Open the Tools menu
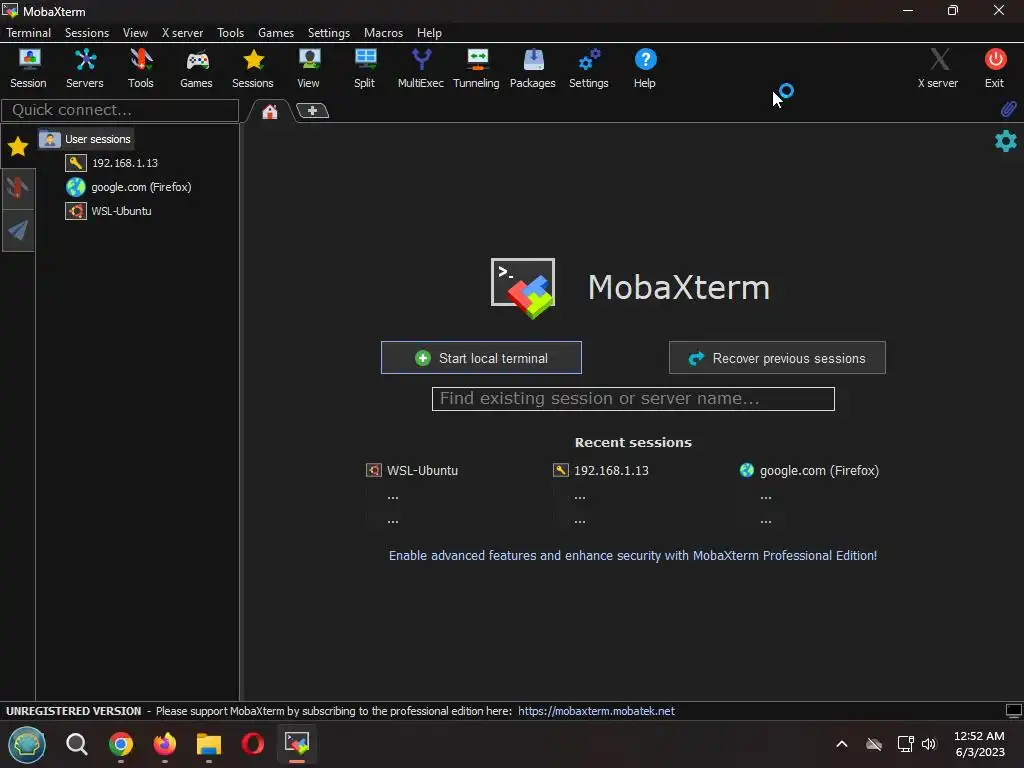Image resolution: width=1024 pixels, height=768 pixels. 231,33
